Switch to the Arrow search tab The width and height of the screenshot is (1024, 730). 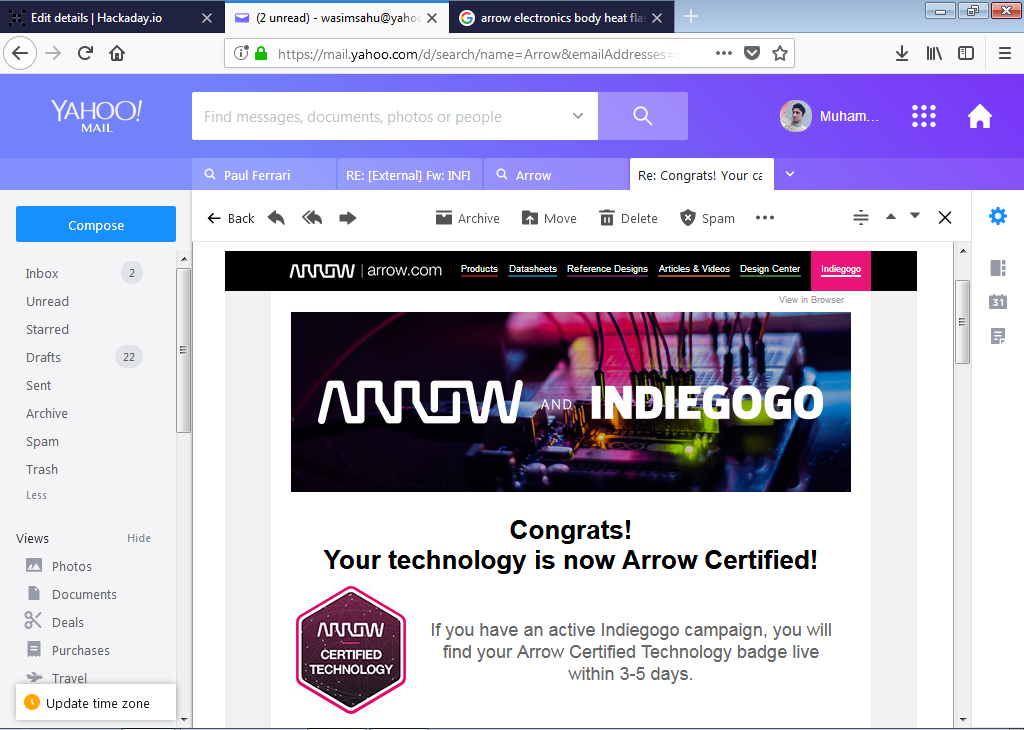[556, 174]
